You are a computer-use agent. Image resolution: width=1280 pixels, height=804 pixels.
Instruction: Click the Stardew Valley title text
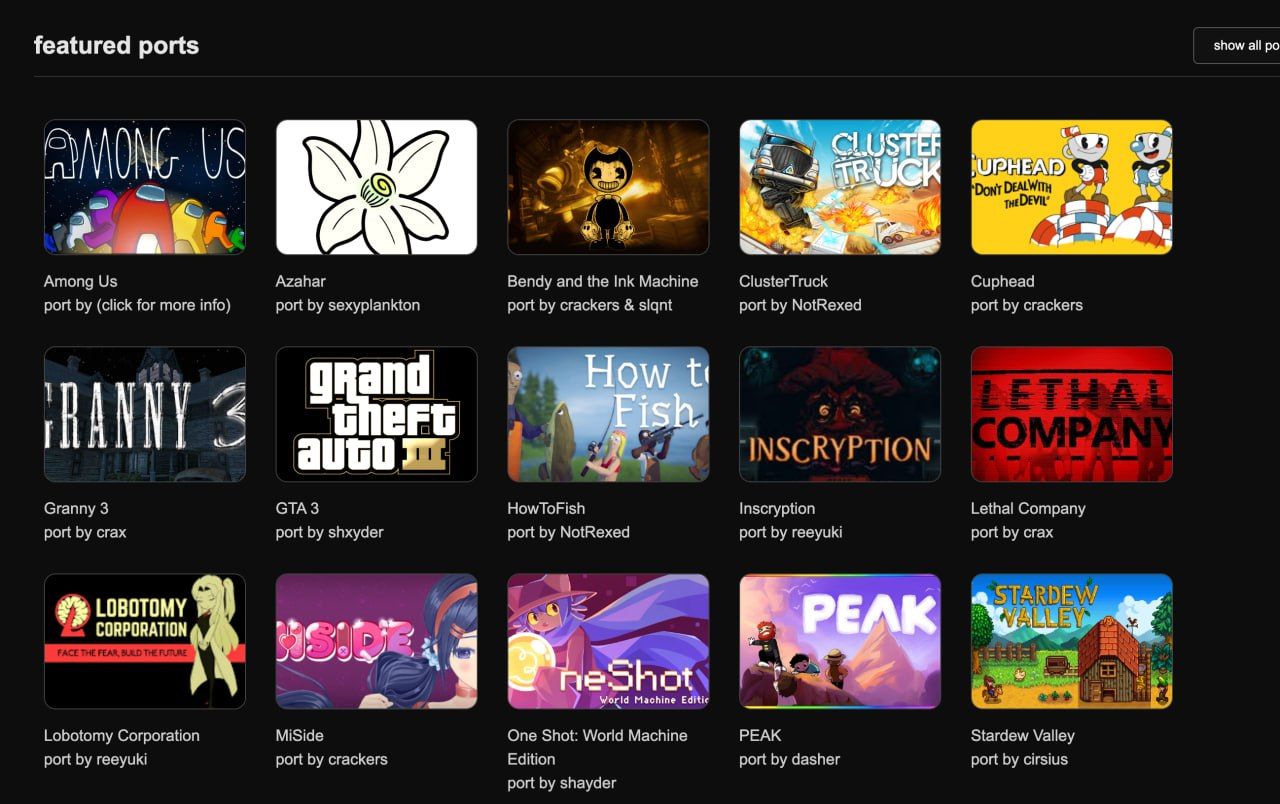coord(1023,735)
